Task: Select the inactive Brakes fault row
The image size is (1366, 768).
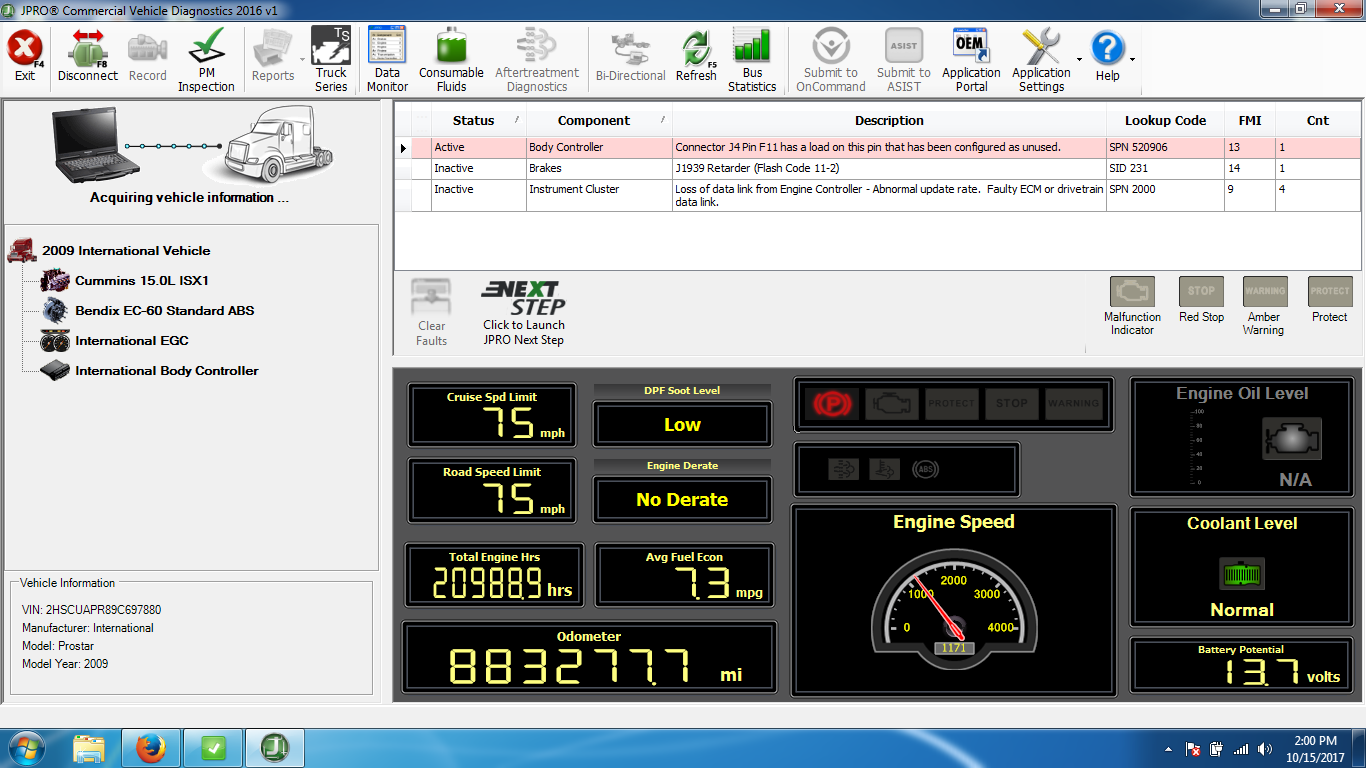Action: point(760,168)
